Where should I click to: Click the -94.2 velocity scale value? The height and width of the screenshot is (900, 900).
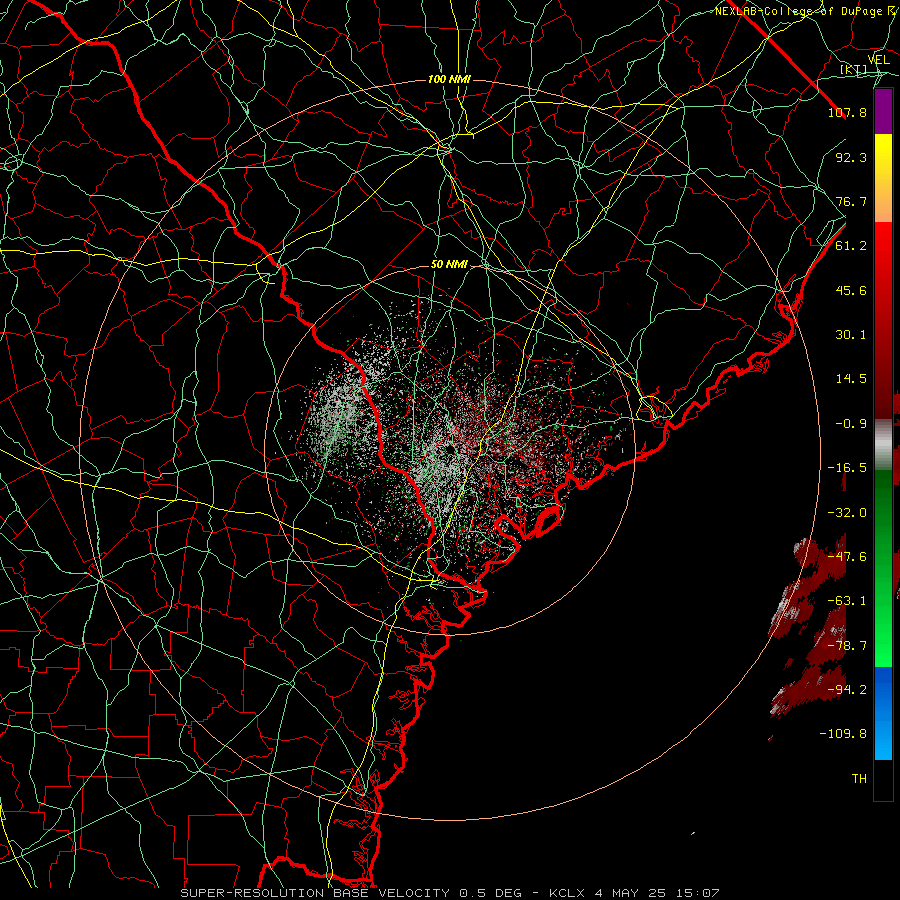pyautogui.click(x=847, y=690)
